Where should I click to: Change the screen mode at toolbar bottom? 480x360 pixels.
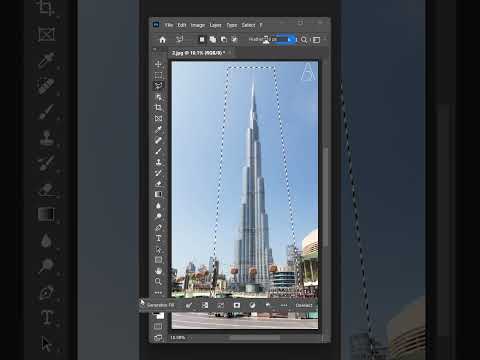coord(158,338)
